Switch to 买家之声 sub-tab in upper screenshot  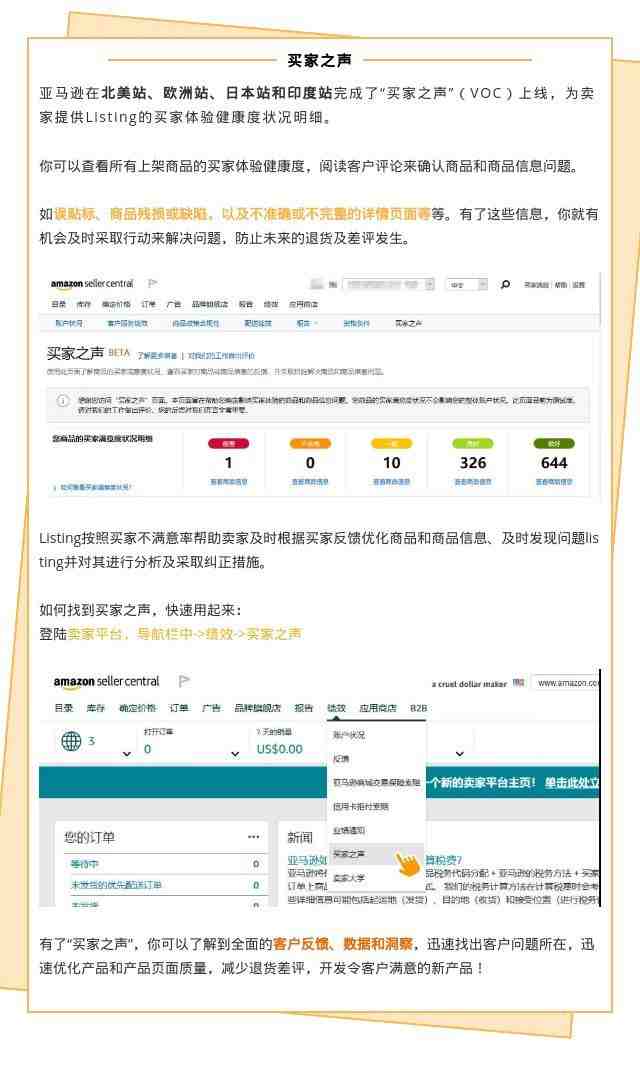[x=408, y=323]
